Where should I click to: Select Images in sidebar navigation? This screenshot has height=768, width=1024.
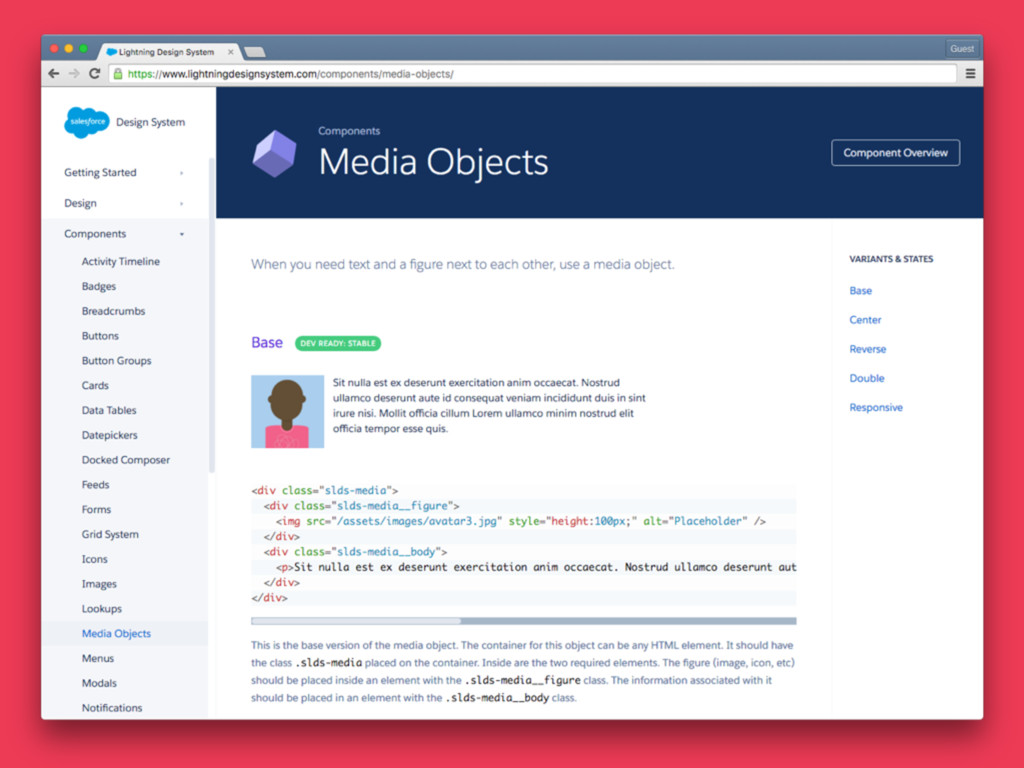point(99,584)
